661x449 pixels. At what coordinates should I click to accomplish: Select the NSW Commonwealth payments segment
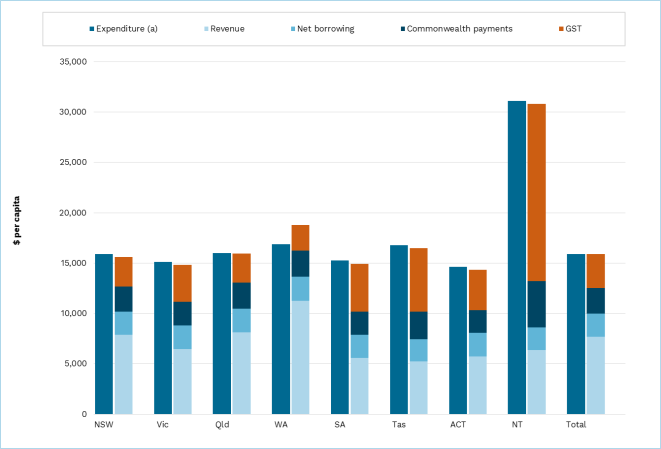(x=124, y=299)
